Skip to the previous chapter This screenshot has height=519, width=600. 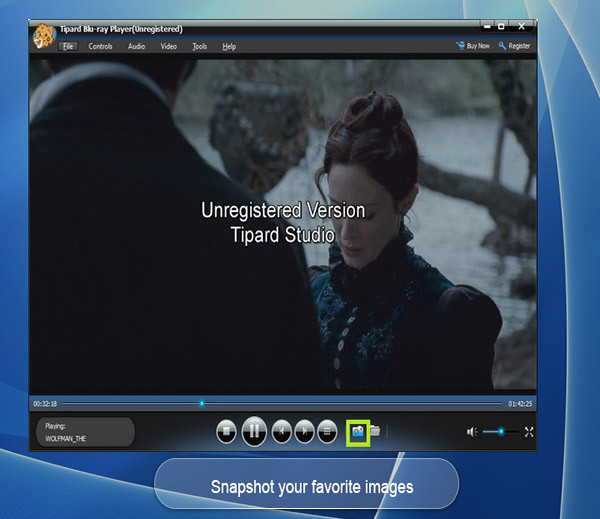[x=282, y=431]
